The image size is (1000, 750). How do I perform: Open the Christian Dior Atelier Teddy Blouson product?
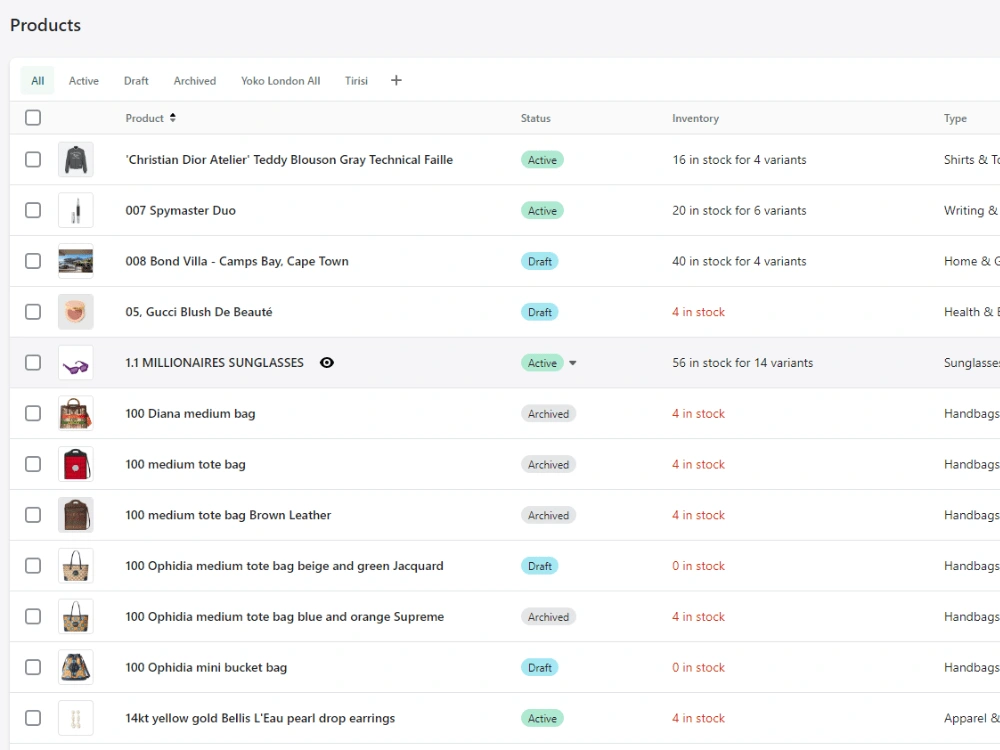[289, 159]
